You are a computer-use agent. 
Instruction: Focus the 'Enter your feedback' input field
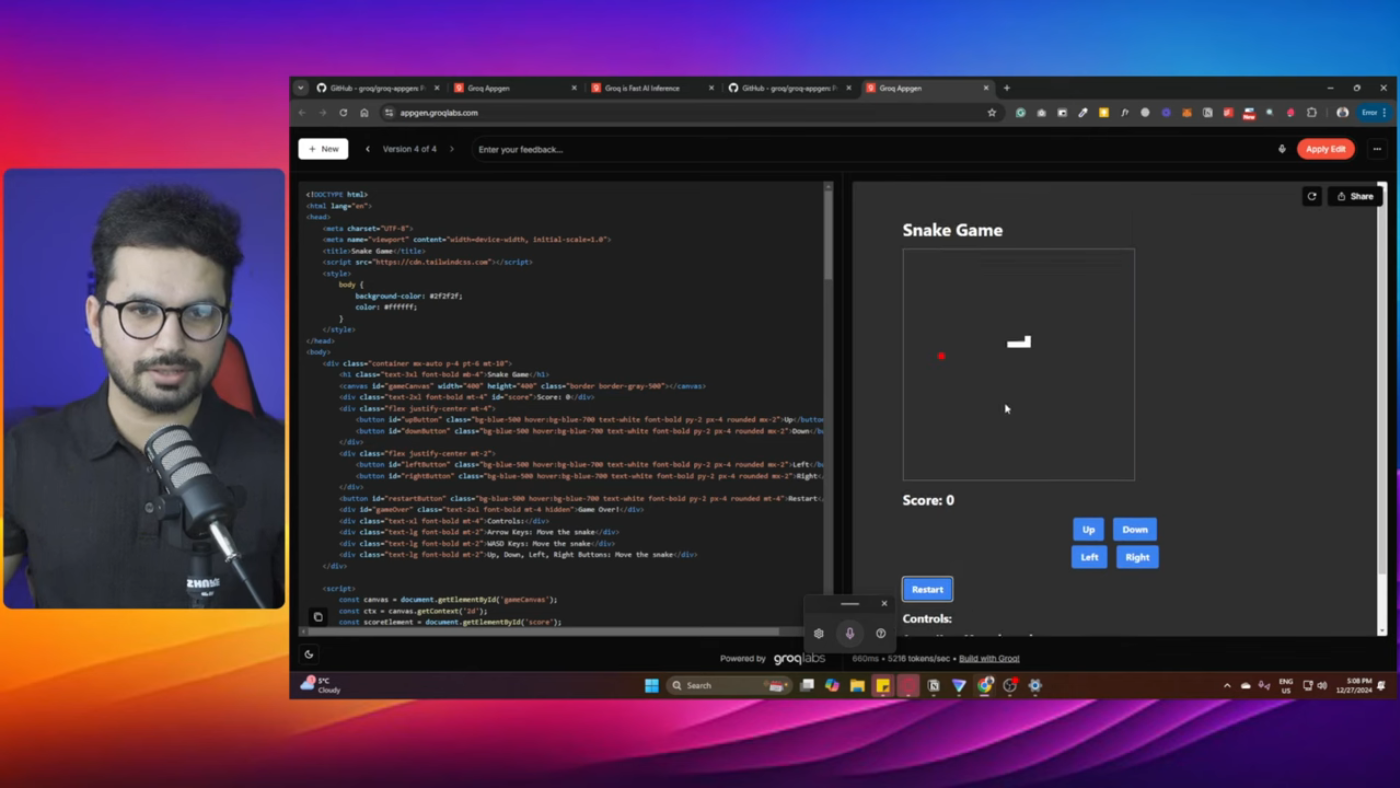(x=870, y=149)
